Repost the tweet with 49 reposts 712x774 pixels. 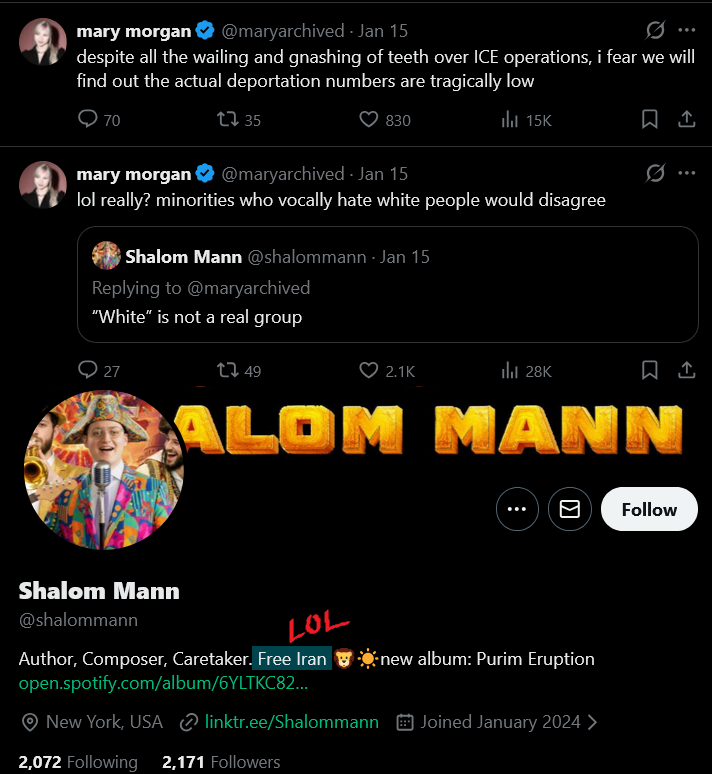[x=238, y=370]
